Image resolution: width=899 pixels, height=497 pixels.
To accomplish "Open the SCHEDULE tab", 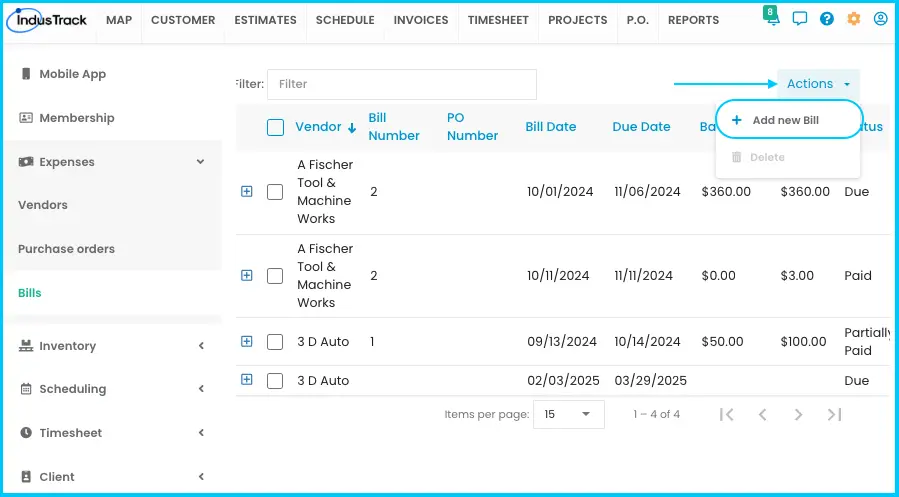I will click(345, 20).
